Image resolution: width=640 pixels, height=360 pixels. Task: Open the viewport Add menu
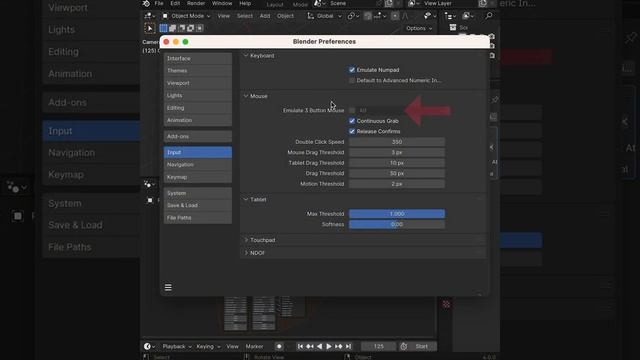click(265, 16)
